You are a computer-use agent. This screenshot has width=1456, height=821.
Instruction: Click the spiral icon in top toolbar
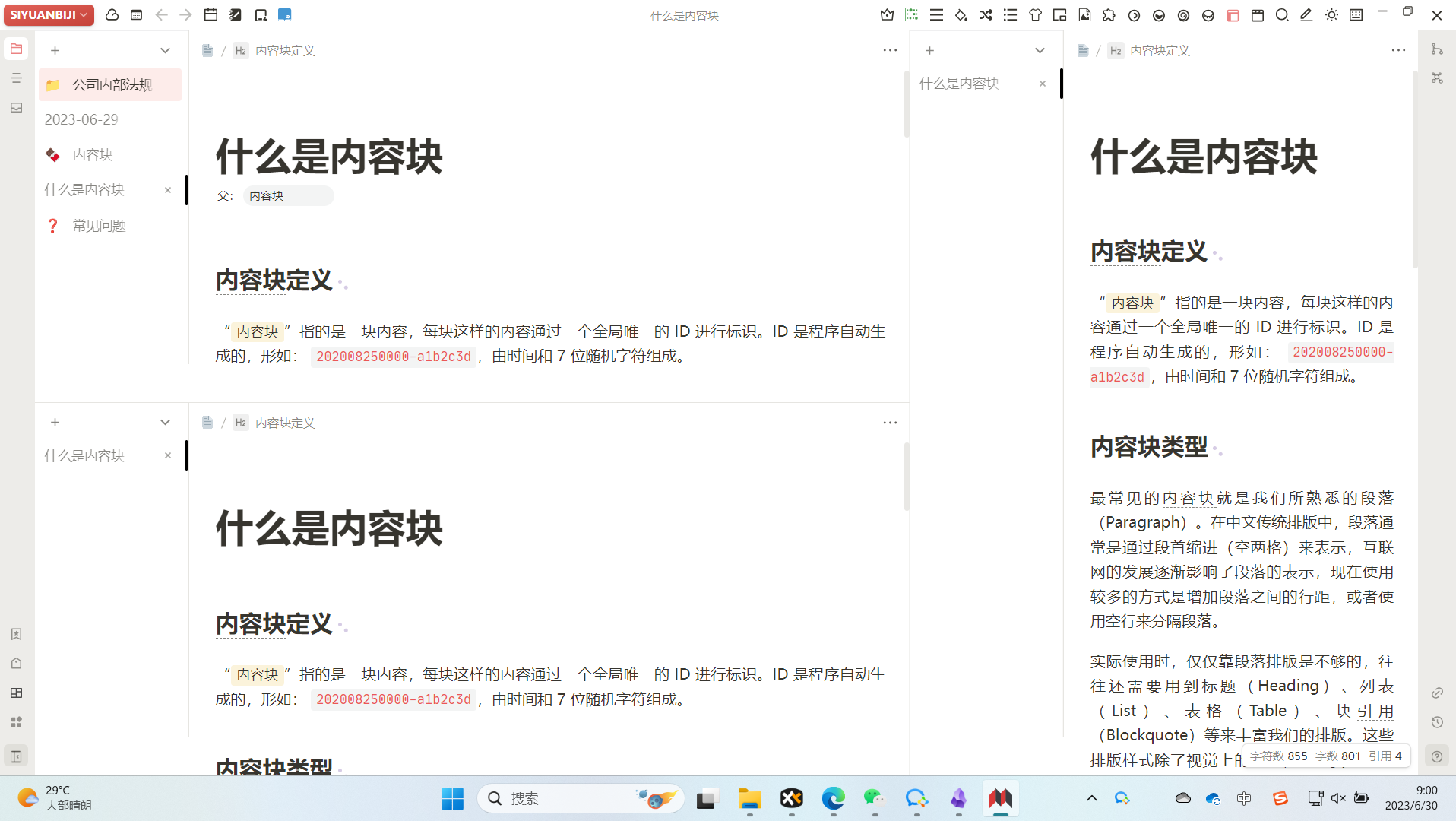pyautogui.click(x=1183, y=15)
